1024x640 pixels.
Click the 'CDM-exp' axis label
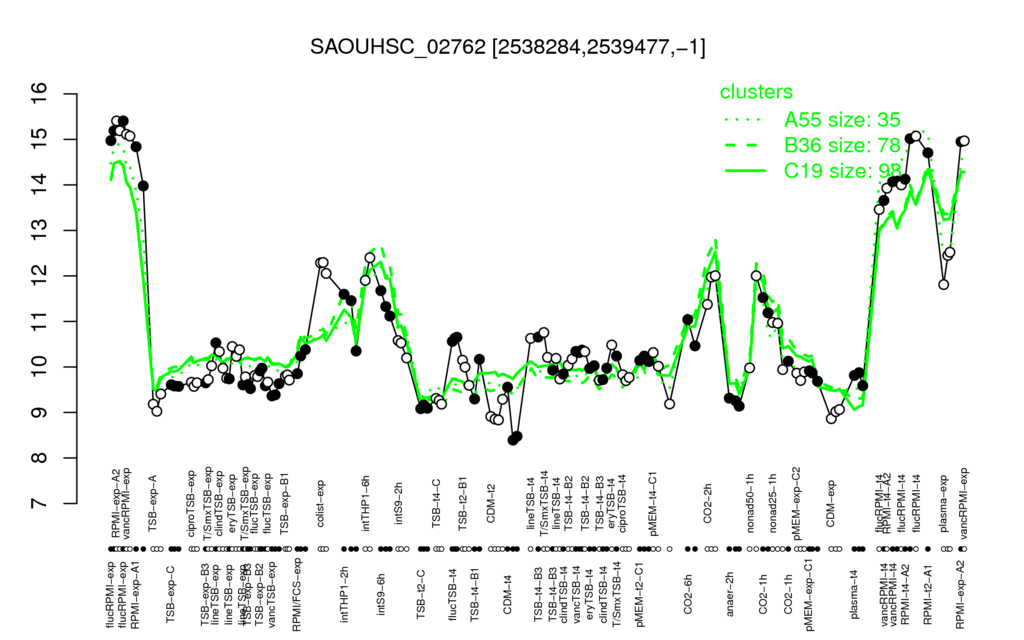(831, 504)
